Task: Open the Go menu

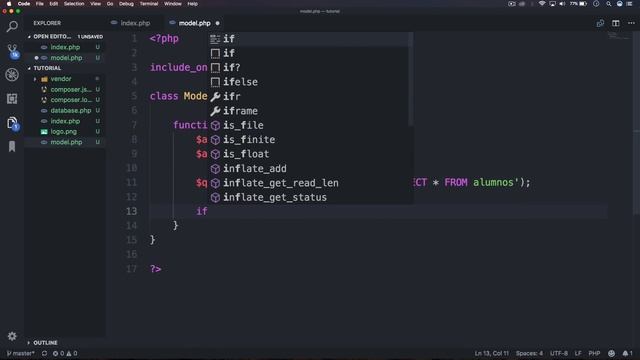Action: pos(110,4)
